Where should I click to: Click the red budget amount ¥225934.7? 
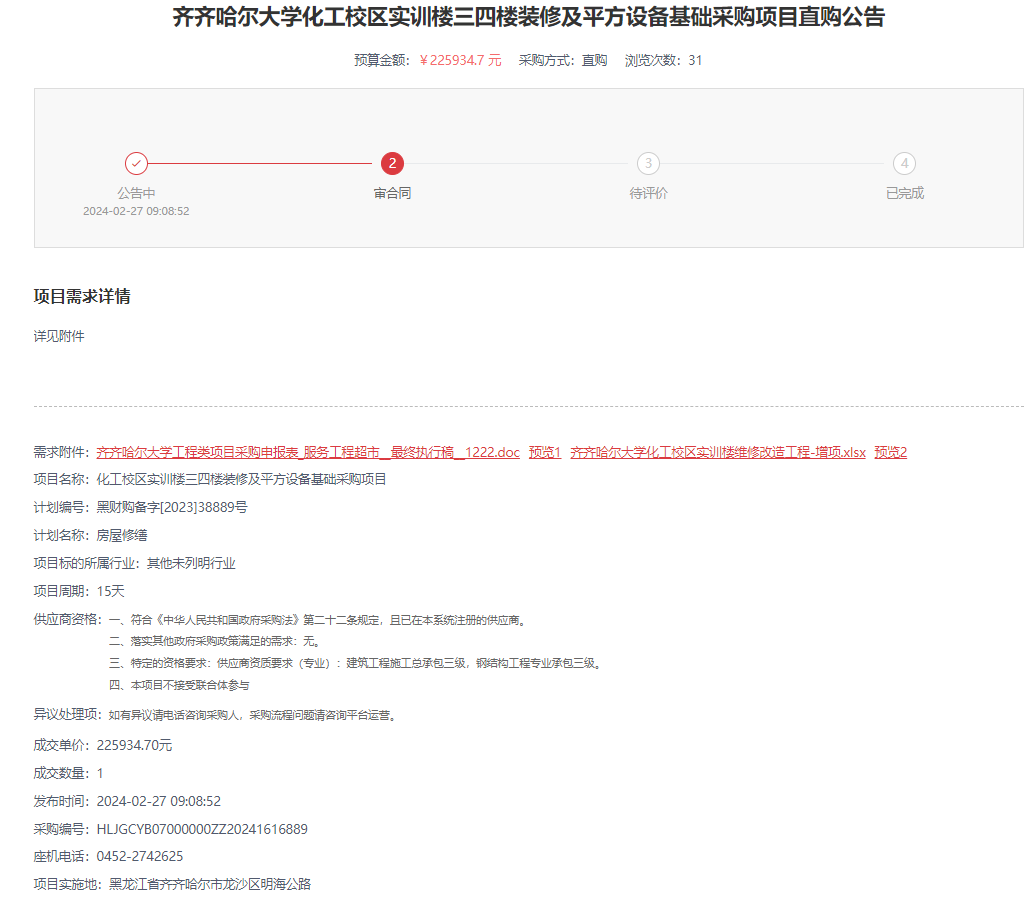(x=460, y=60)
